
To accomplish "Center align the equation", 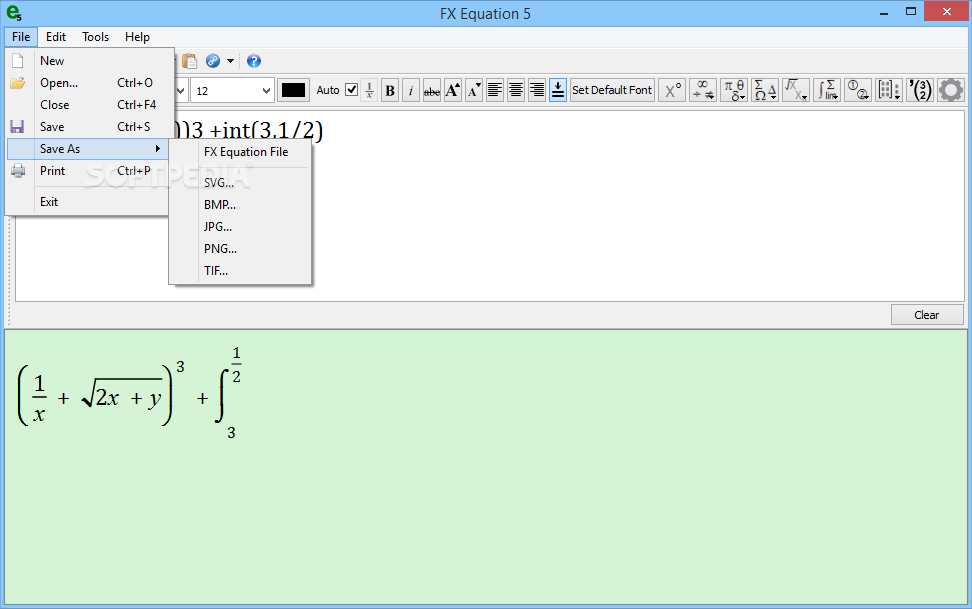I will (x=516, y=91).
